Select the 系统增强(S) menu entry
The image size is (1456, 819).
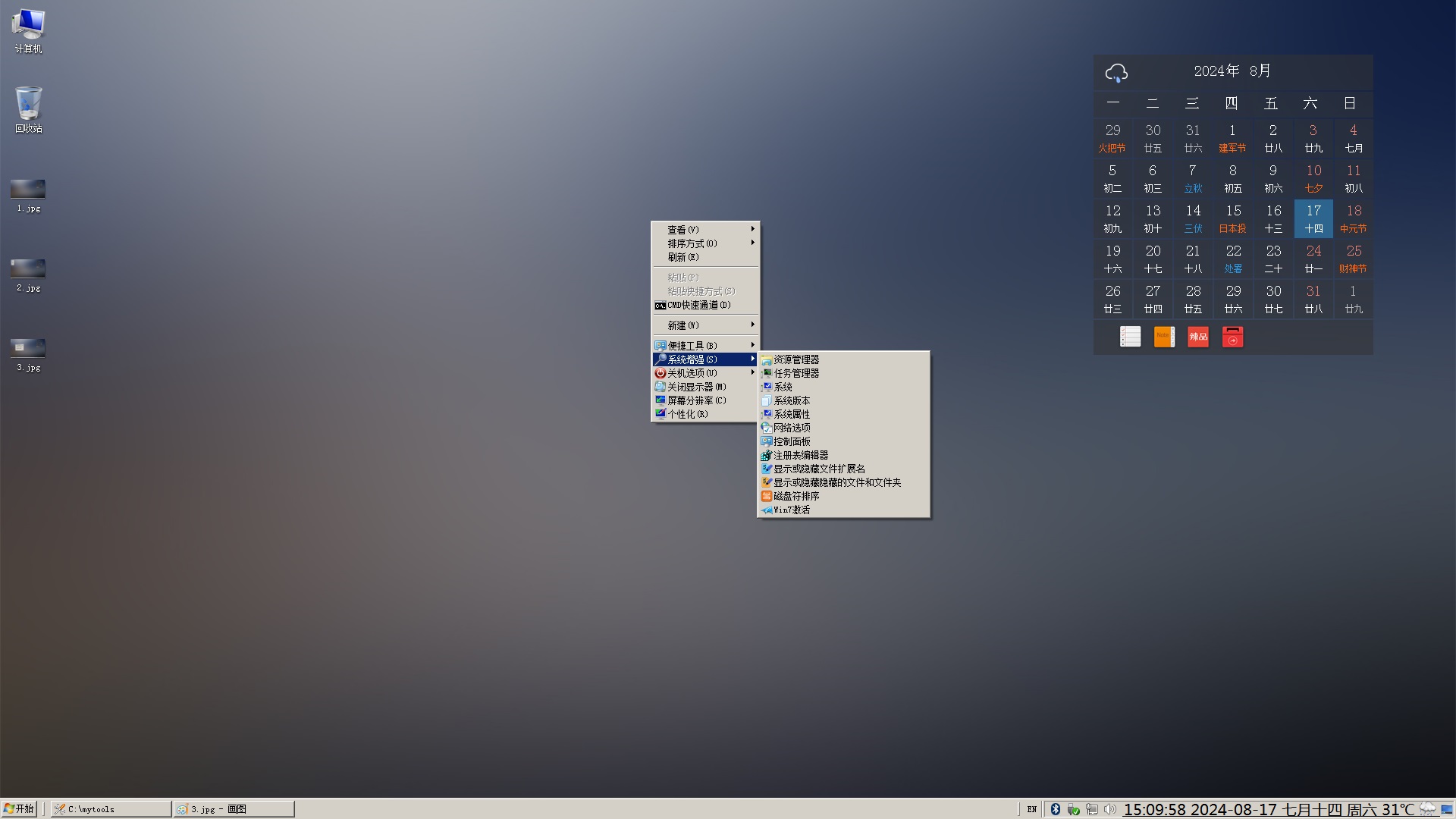[x=705, y=359]
